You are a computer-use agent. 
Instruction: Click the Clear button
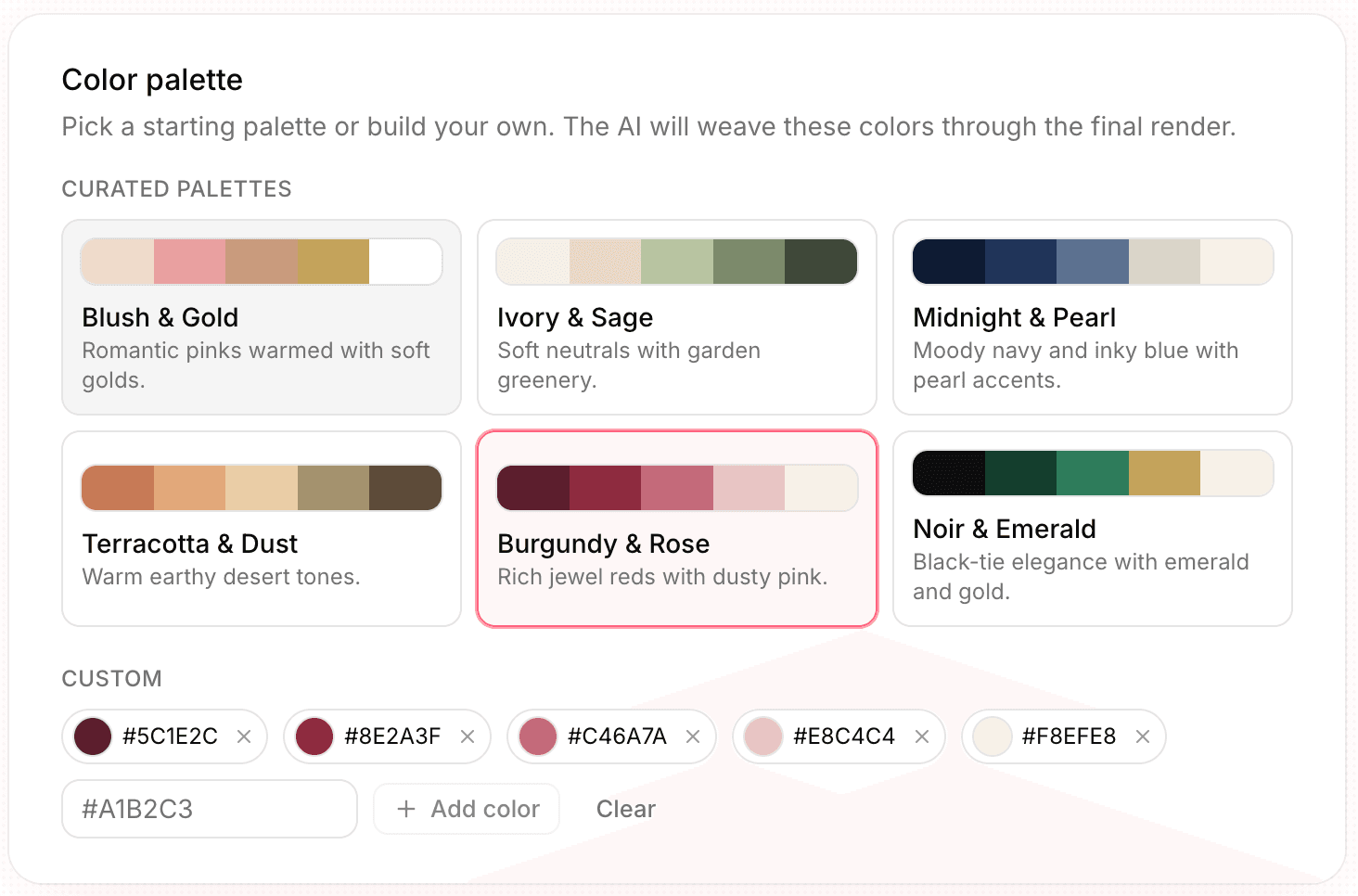626,809
